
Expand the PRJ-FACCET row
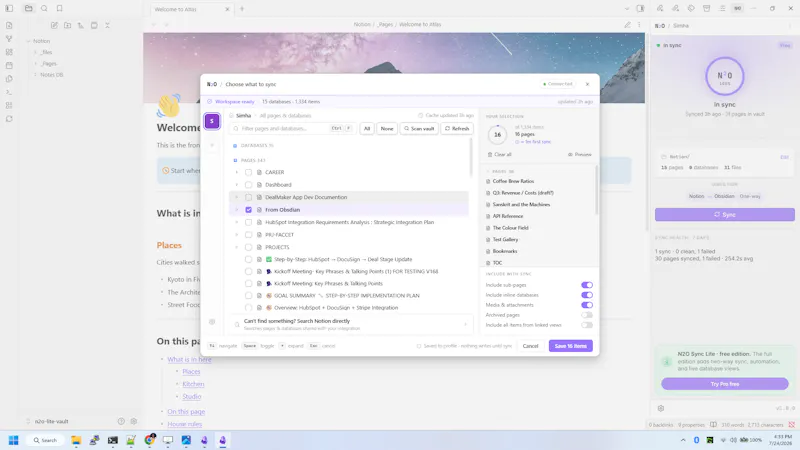(x=237, y=235)
